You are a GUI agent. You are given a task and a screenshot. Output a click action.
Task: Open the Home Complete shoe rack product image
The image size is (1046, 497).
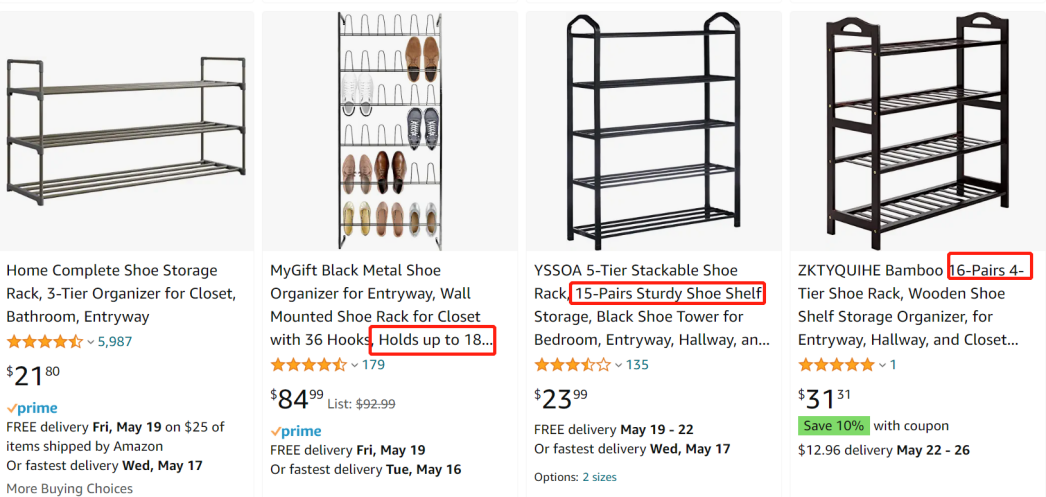pos(126,131)
